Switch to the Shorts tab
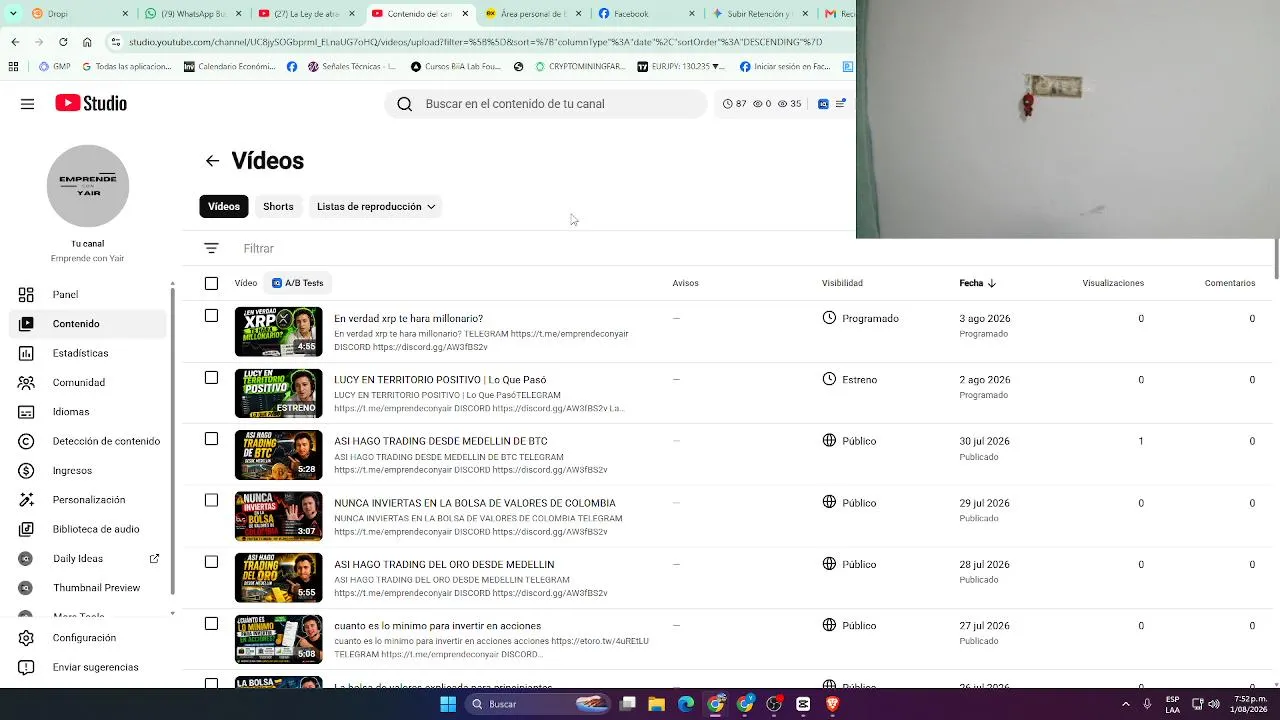Image resolution: width=1280 pixels, height=720 pixels. (x=278, y=207)
